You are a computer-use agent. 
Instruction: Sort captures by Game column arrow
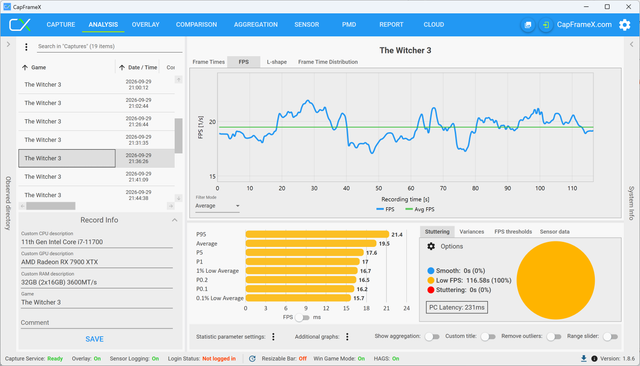[x=25, y=67]
